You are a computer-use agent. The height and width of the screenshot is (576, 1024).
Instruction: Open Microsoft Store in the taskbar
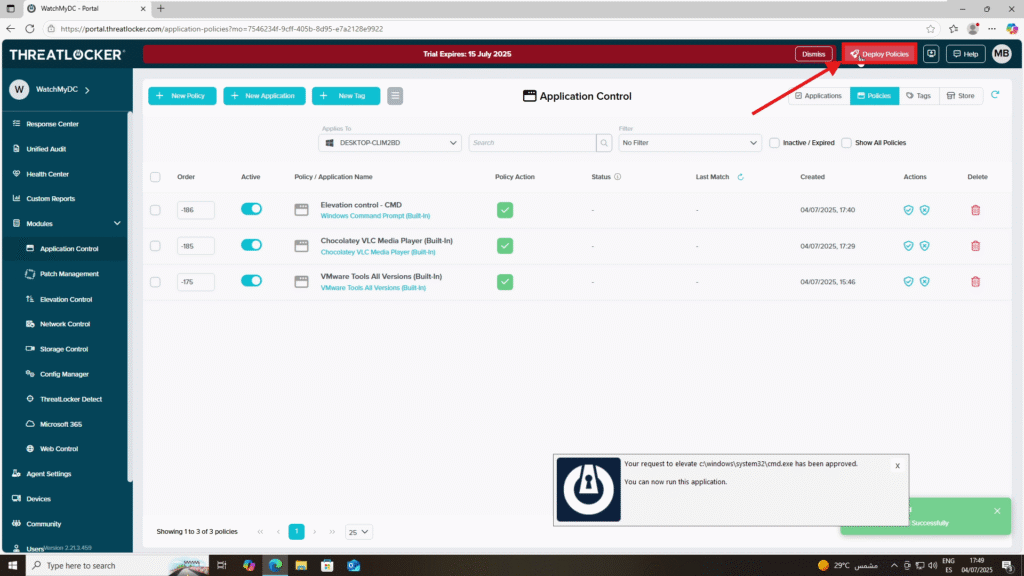[327, 566]
